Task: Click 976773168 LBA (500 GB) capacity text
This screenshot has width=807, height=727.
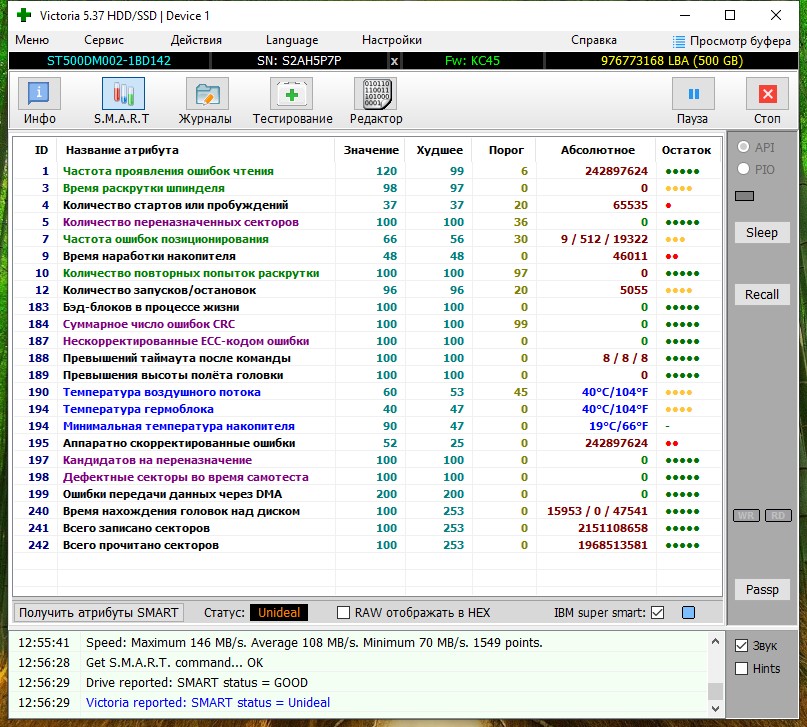Action: pos(672,61)
